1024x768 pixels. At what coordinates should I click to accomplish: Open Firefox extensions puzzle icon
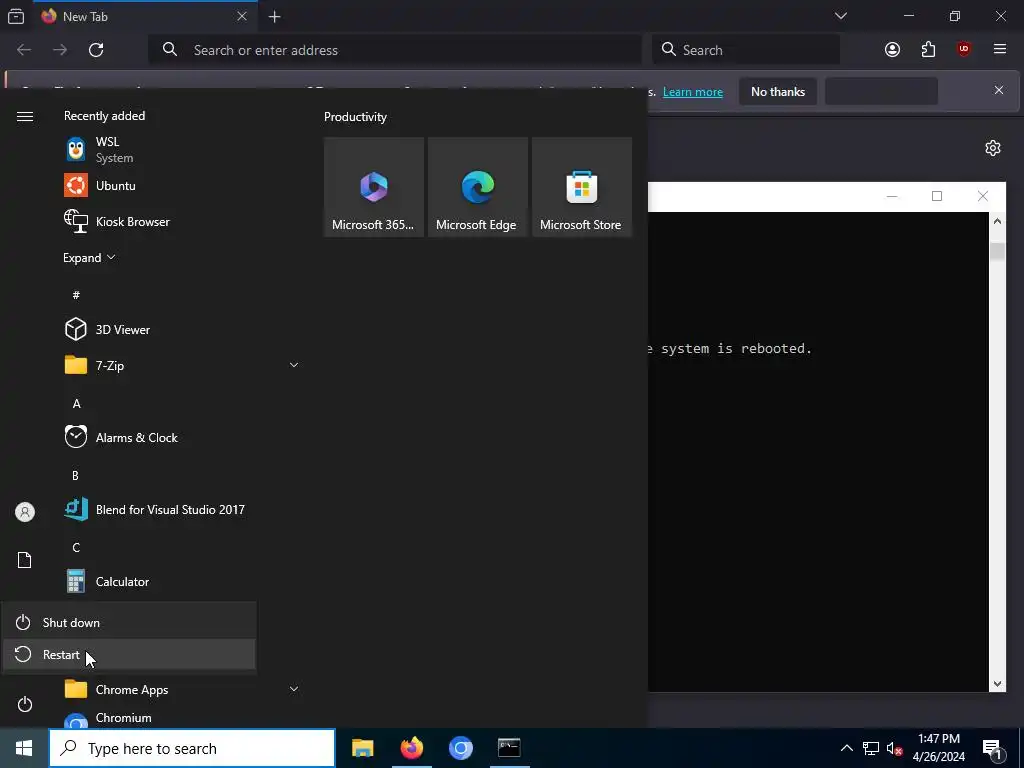(x=928, y=50)
